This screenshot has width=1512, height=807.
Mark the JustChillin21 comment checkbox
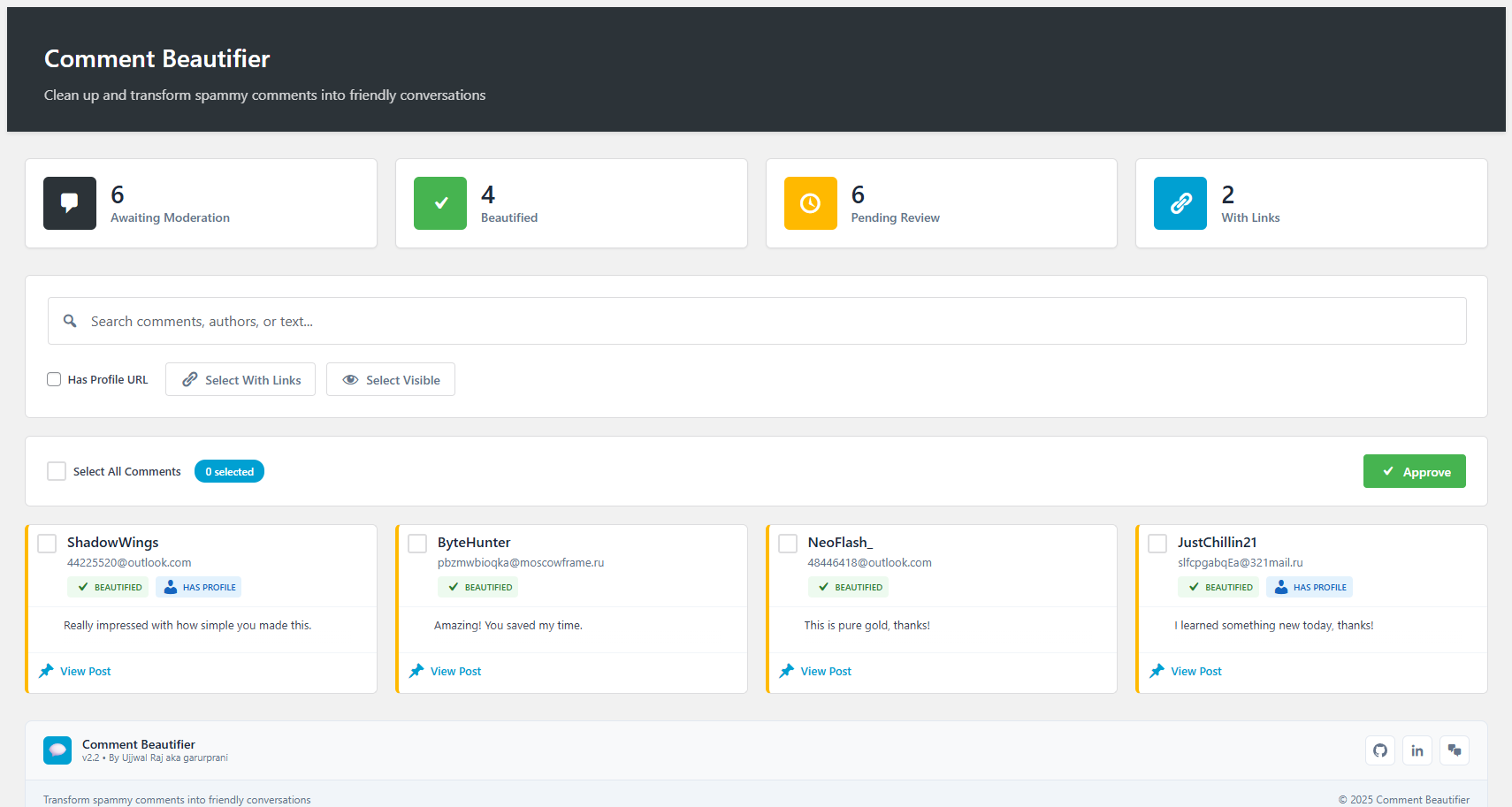(x=1157, y=544)
